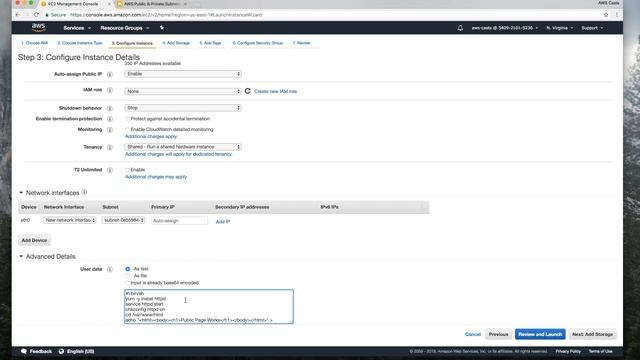Click the pin shortcut icon in navbar
The image size is (640, 360).
pyautogui.click(x=162, y=28)
